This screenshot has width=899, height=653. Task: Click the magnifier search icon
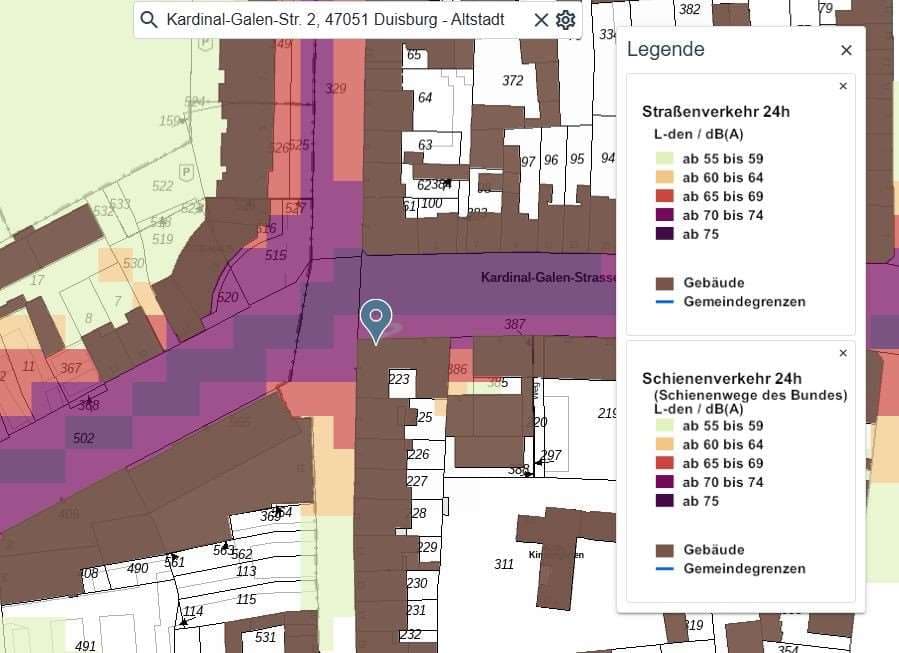tap(149, 20)
